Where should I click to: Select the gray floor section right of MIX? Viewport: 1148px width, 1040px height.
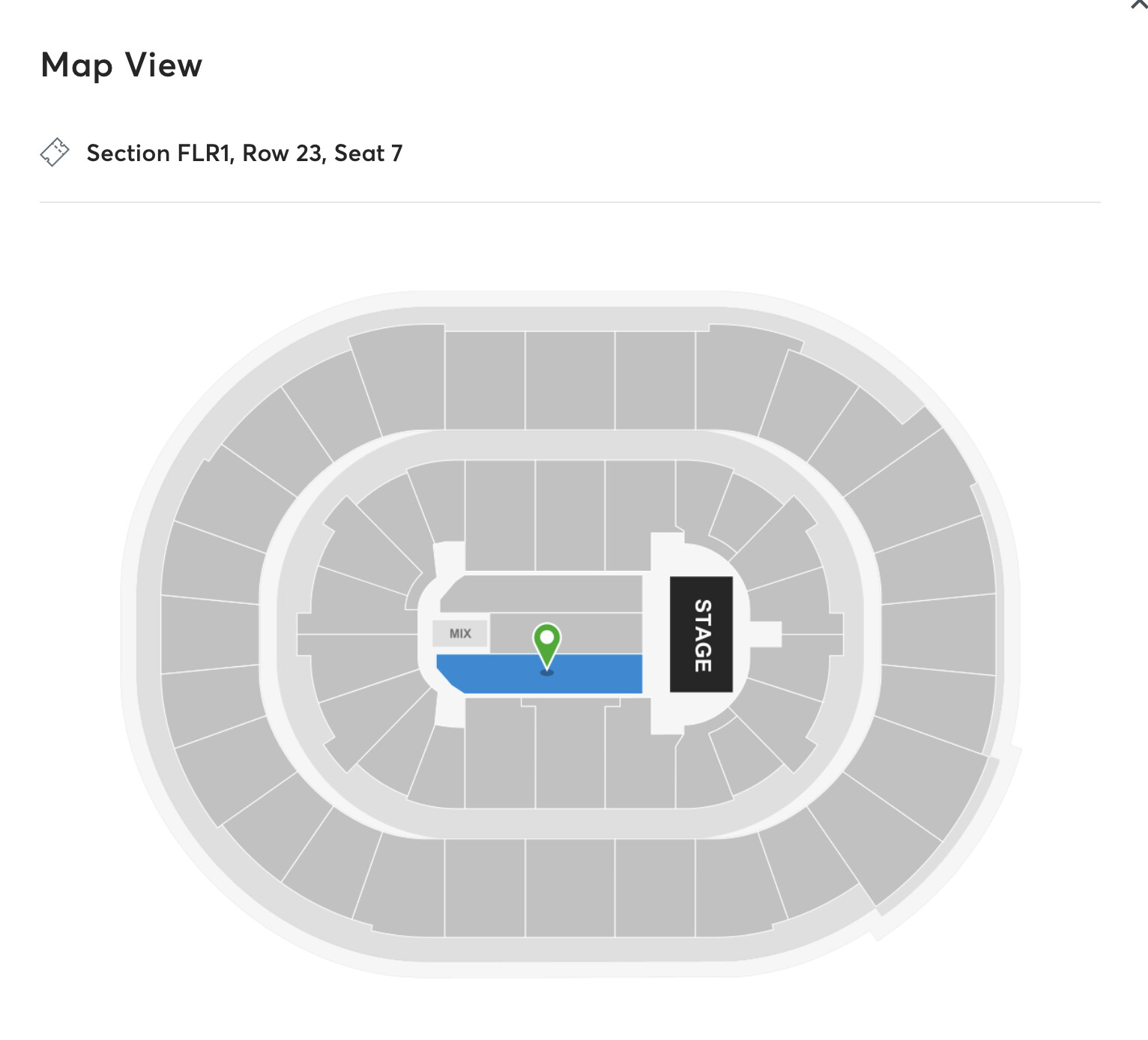point(567,633)
